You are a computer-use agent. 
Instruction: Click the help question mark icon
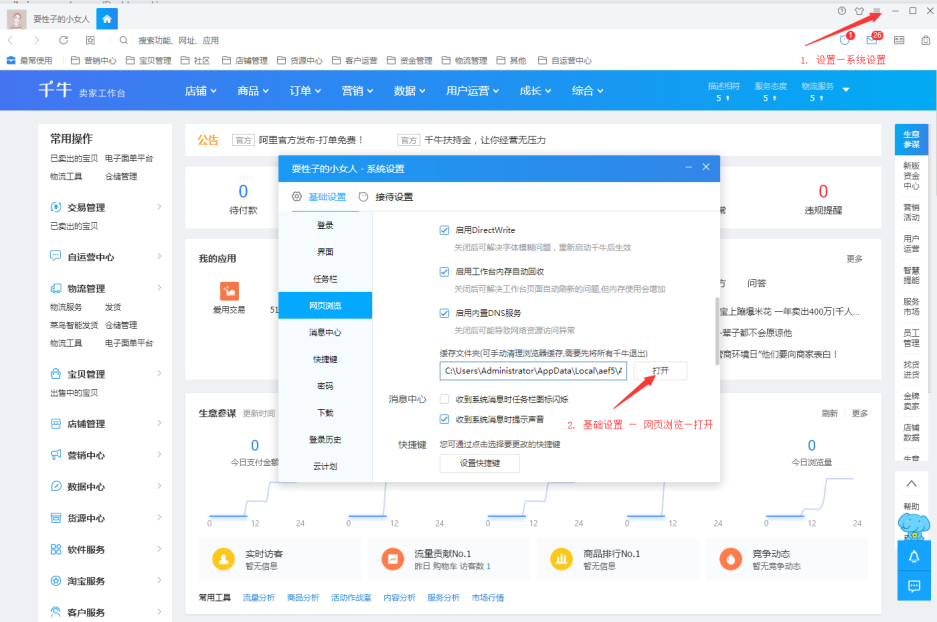pyautogui.click(x=842, y=11)
